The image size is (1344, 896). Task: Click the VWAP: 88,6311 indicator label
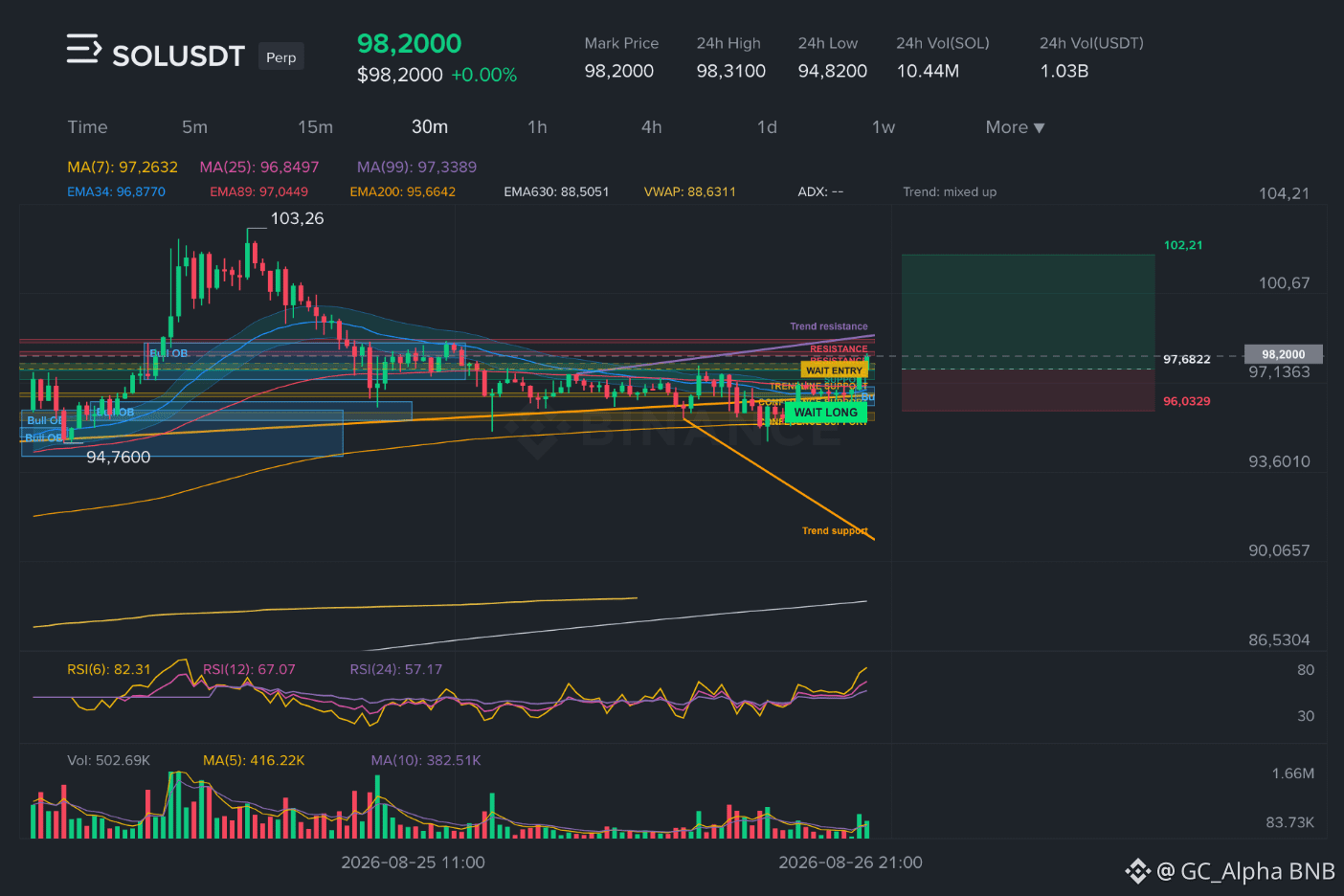pyautogui.click(x=690, y=191)
